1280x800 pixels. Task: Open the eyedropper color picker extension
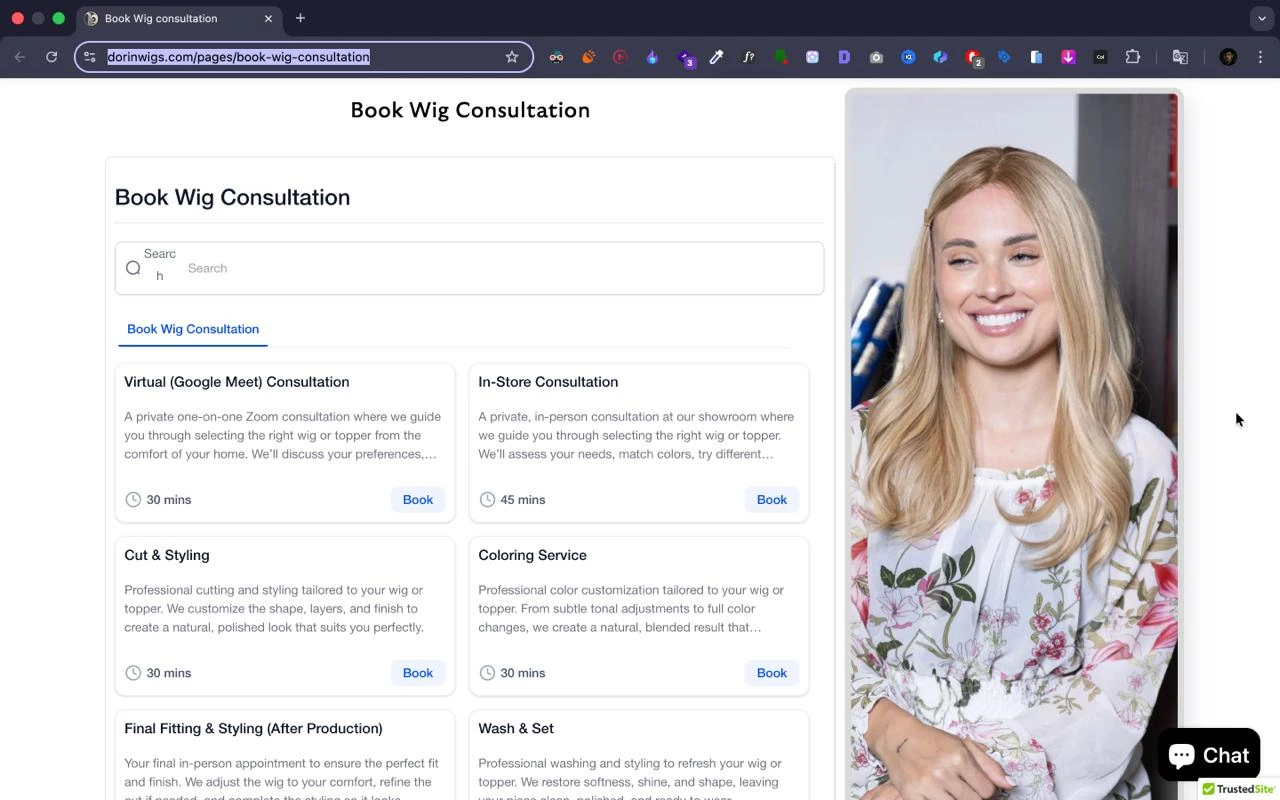(x=716, y=57)
